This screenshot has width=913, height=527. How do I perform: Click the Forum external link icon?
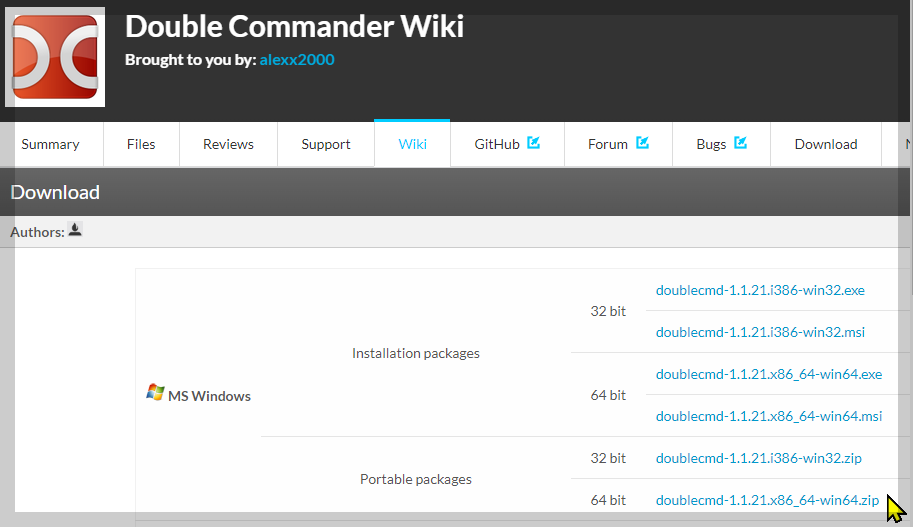click(x=642, y=143)
